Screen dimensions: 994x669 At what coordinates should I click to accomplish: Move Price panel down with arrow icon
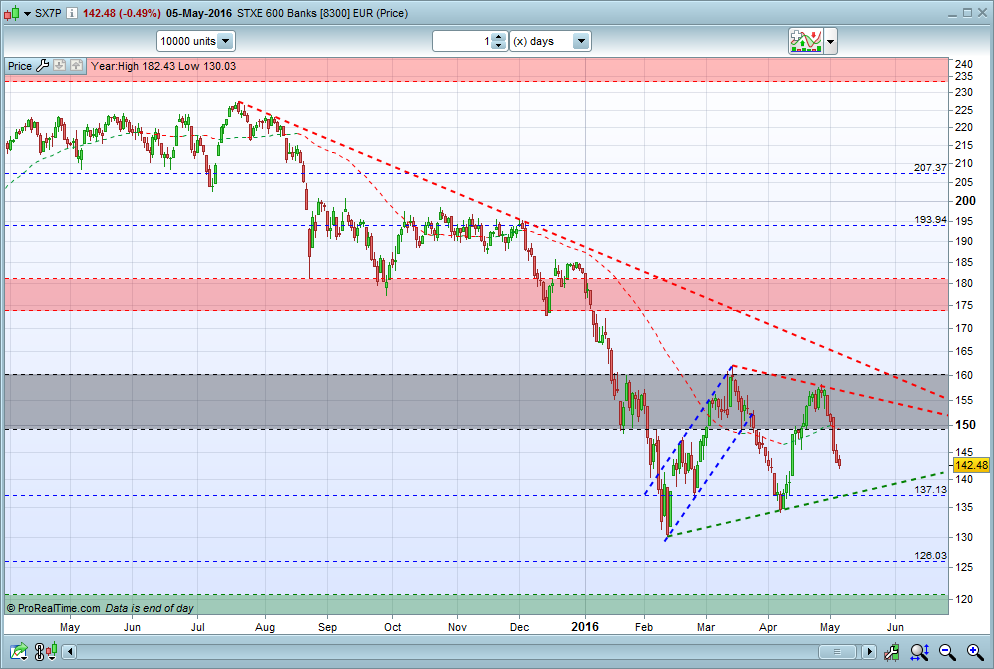[60, 65]
